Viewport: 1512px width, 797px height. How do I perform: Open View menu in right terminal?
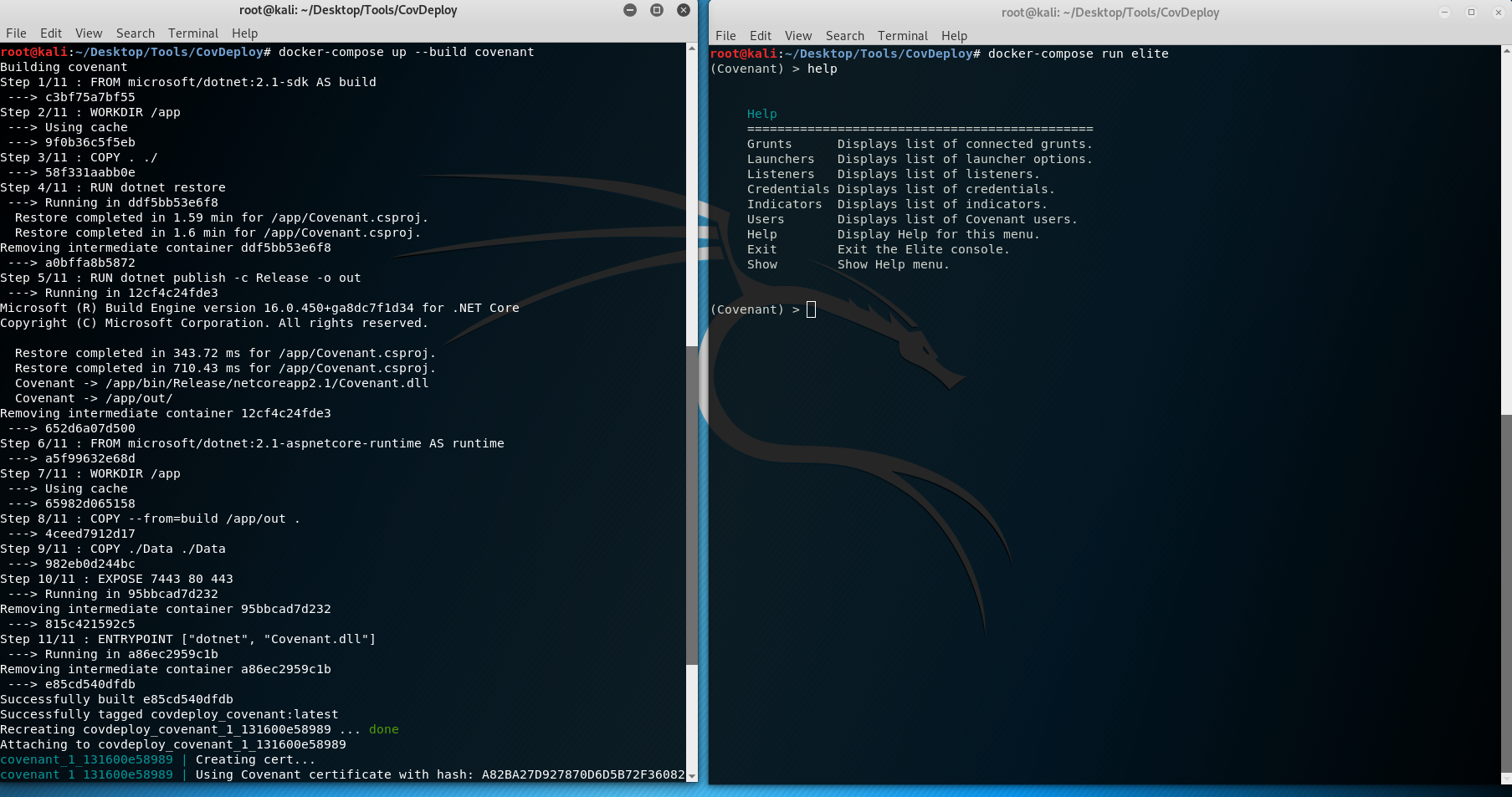click(798, 36)
